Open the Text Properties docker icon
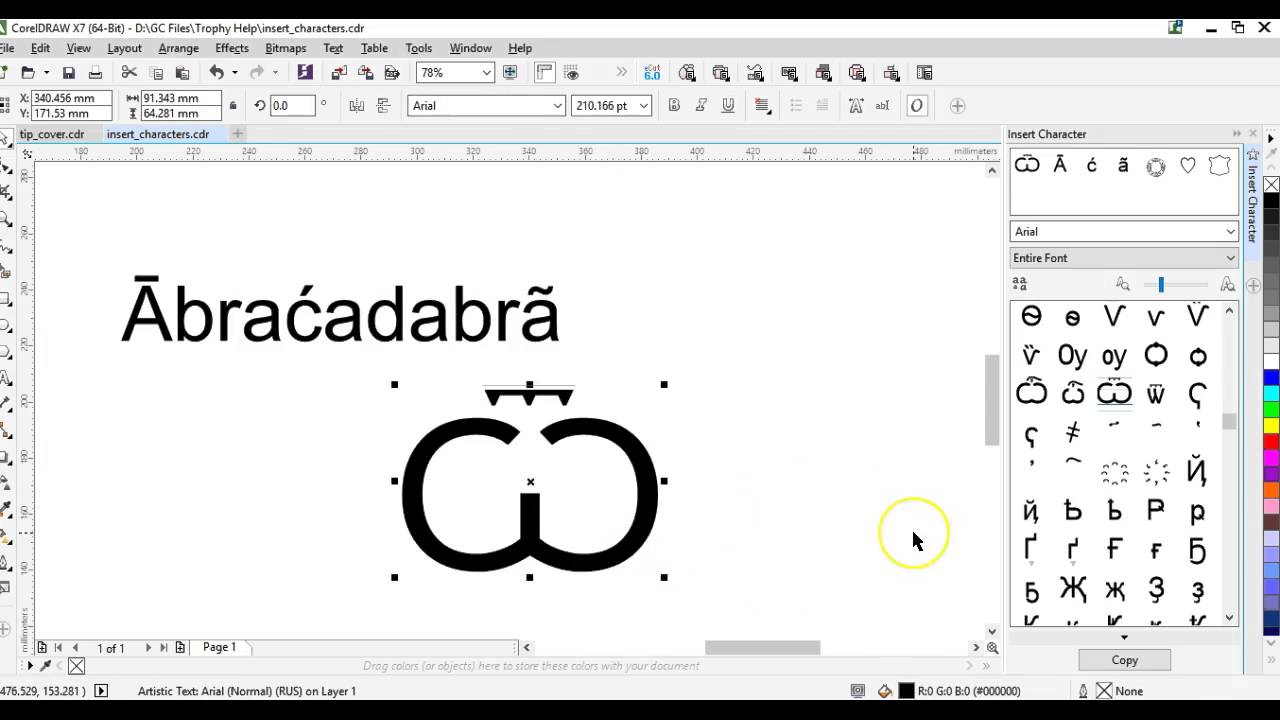Viewport: 1280px width, 720px height. [x=855, y=106]
